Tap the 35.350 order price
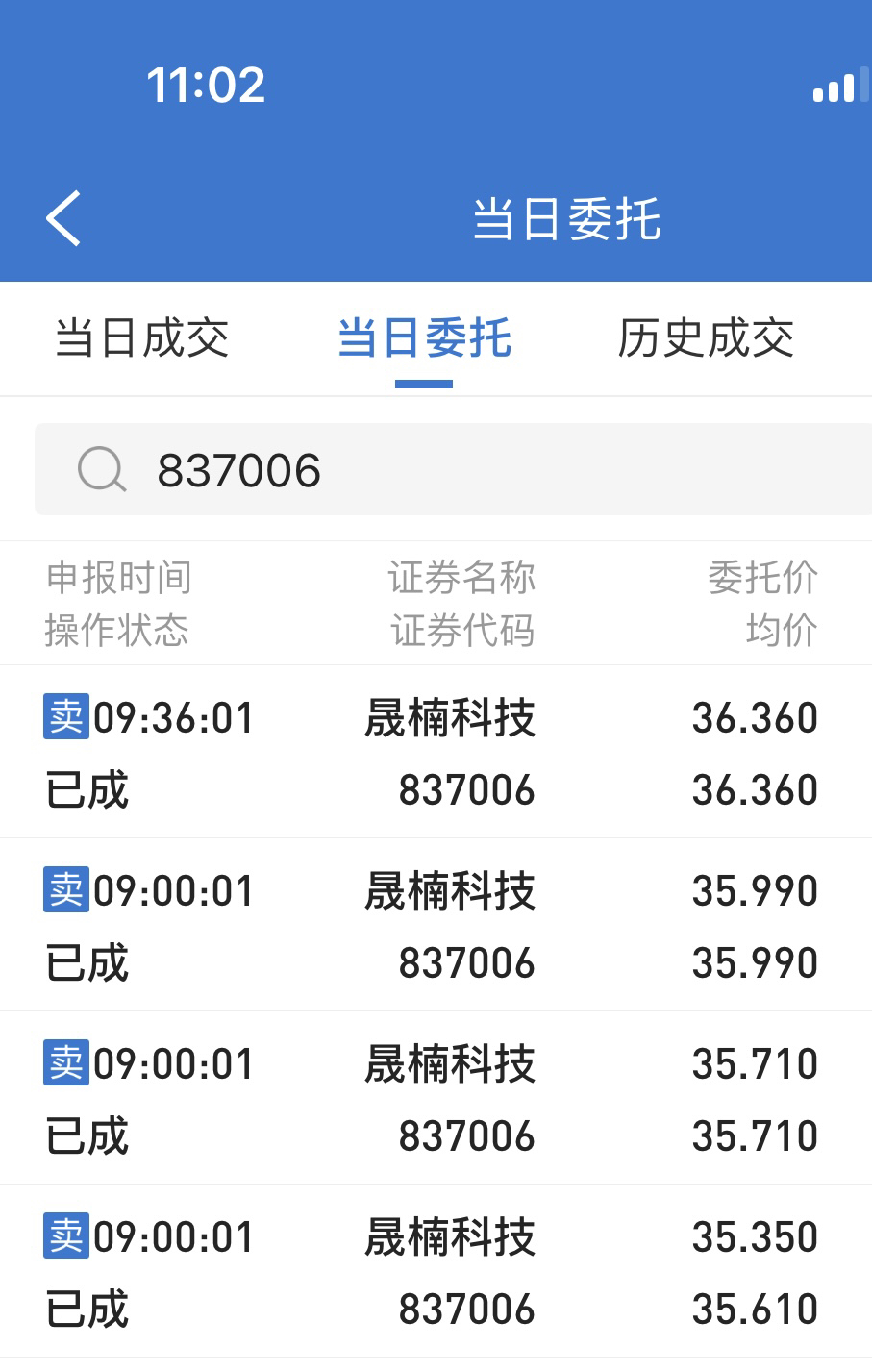 click(x=755, y=1237)
